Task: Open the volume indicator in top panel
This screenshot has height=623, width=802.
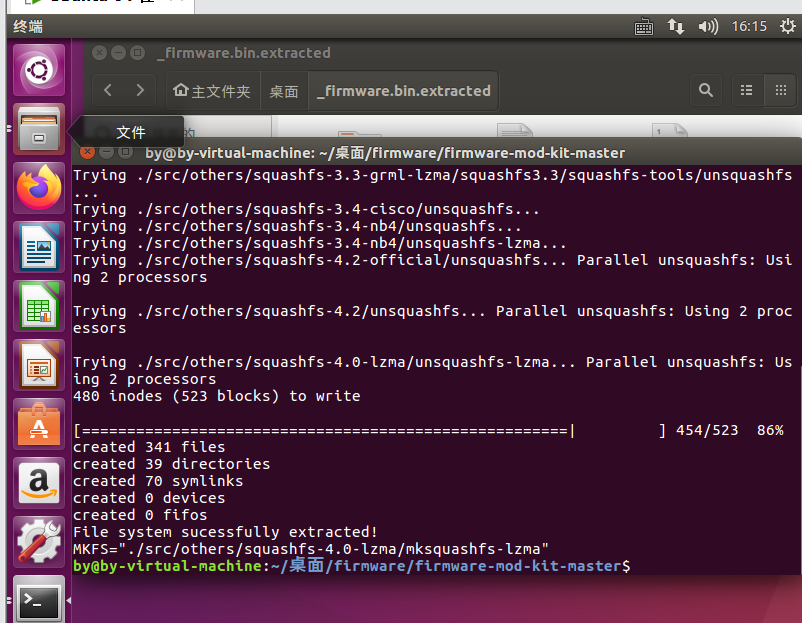Action: click(x=707, y=27)
